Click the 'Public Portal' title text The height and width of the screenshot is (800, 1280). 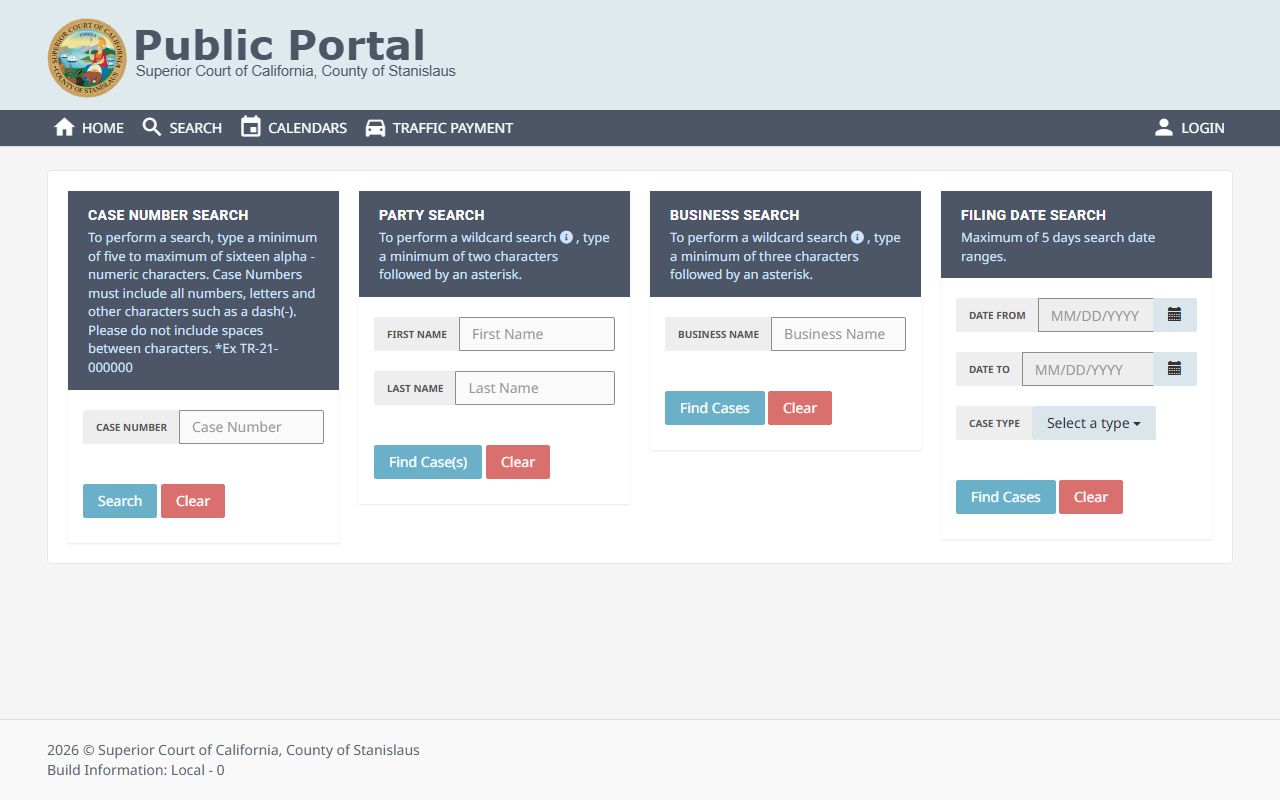point(280,45)
